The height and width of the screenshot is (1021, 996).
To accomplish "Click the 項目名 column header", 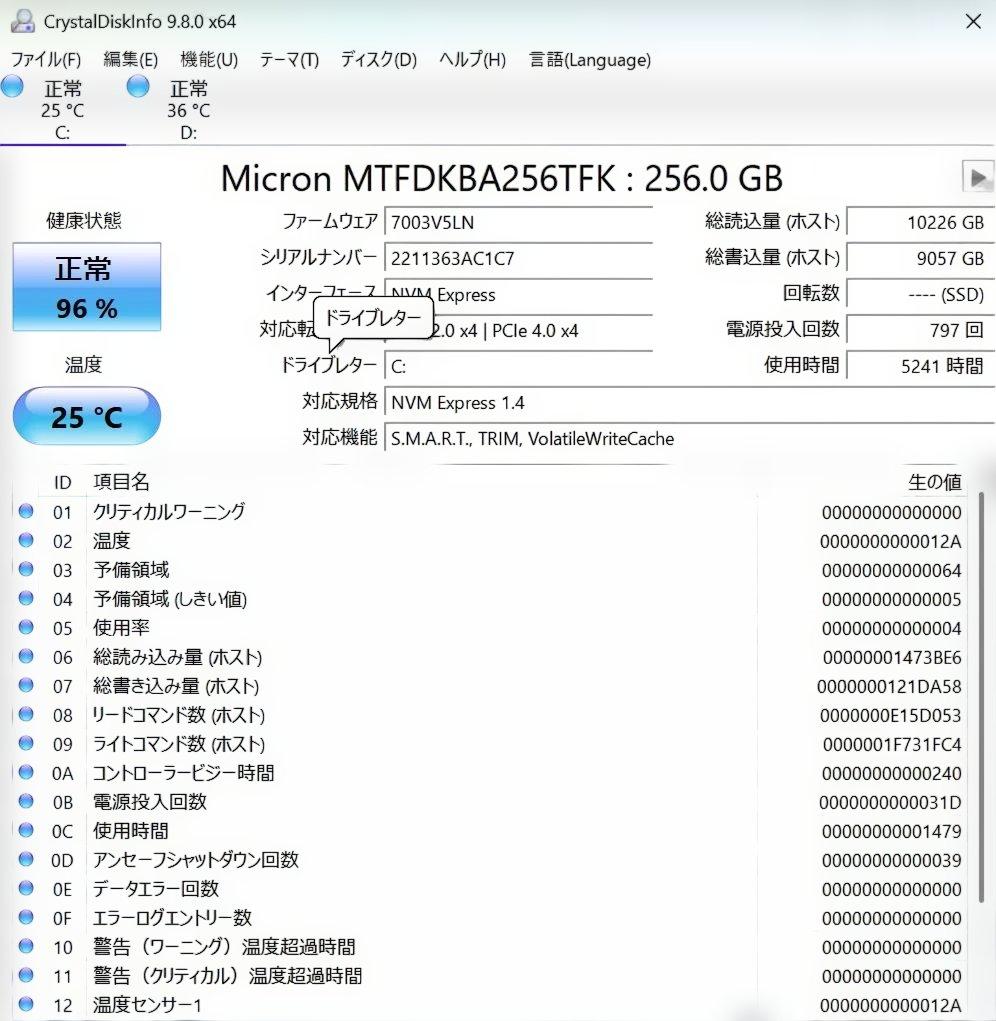I will (121, 482).
